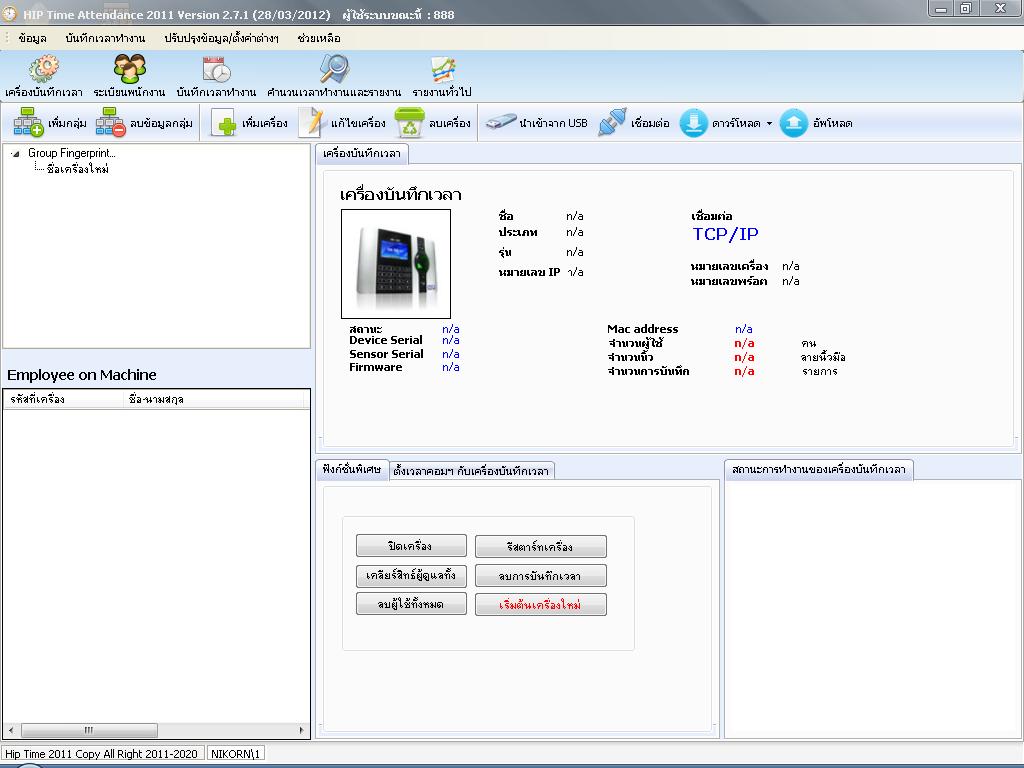Click the right scroll arrow of employee list
This screenshot has height=768, width=1024.
301,730
